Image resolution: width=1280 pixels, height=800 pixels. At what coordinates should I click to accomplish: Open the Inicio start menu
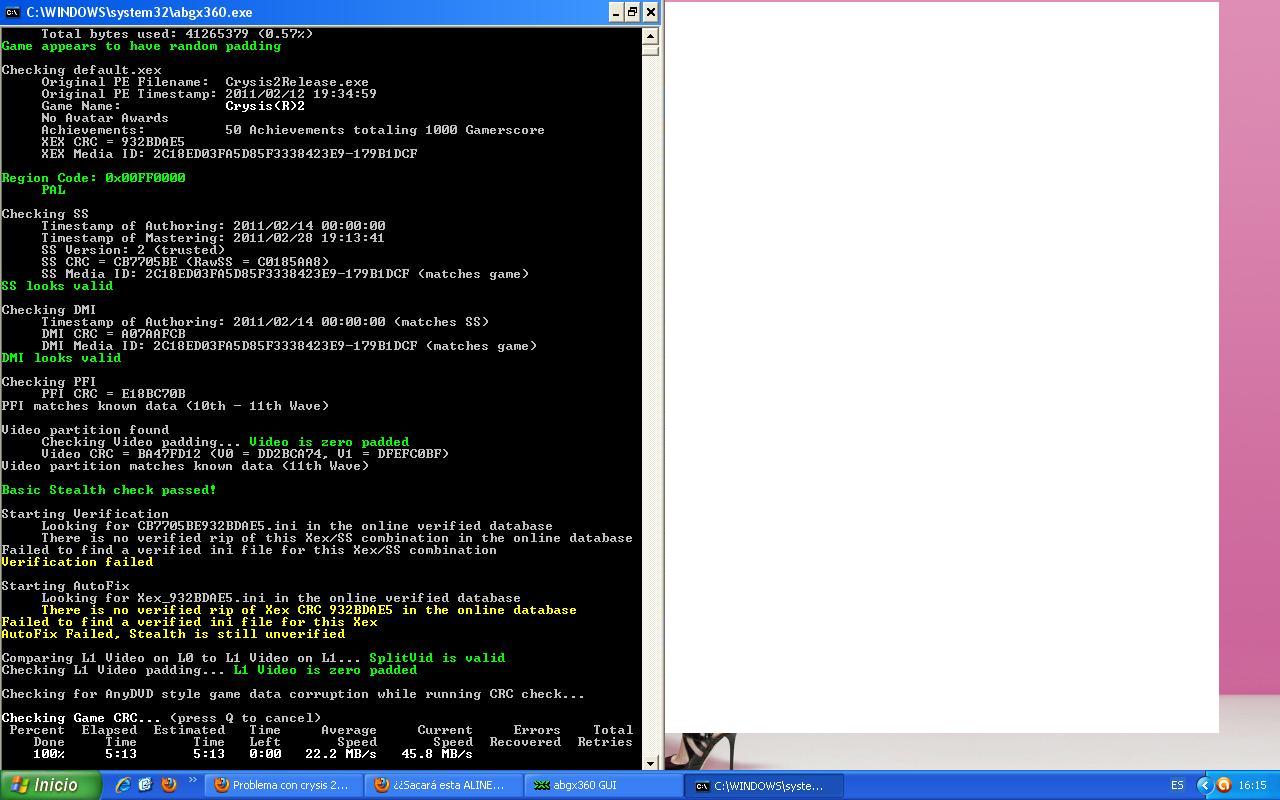tap(50, 785)
